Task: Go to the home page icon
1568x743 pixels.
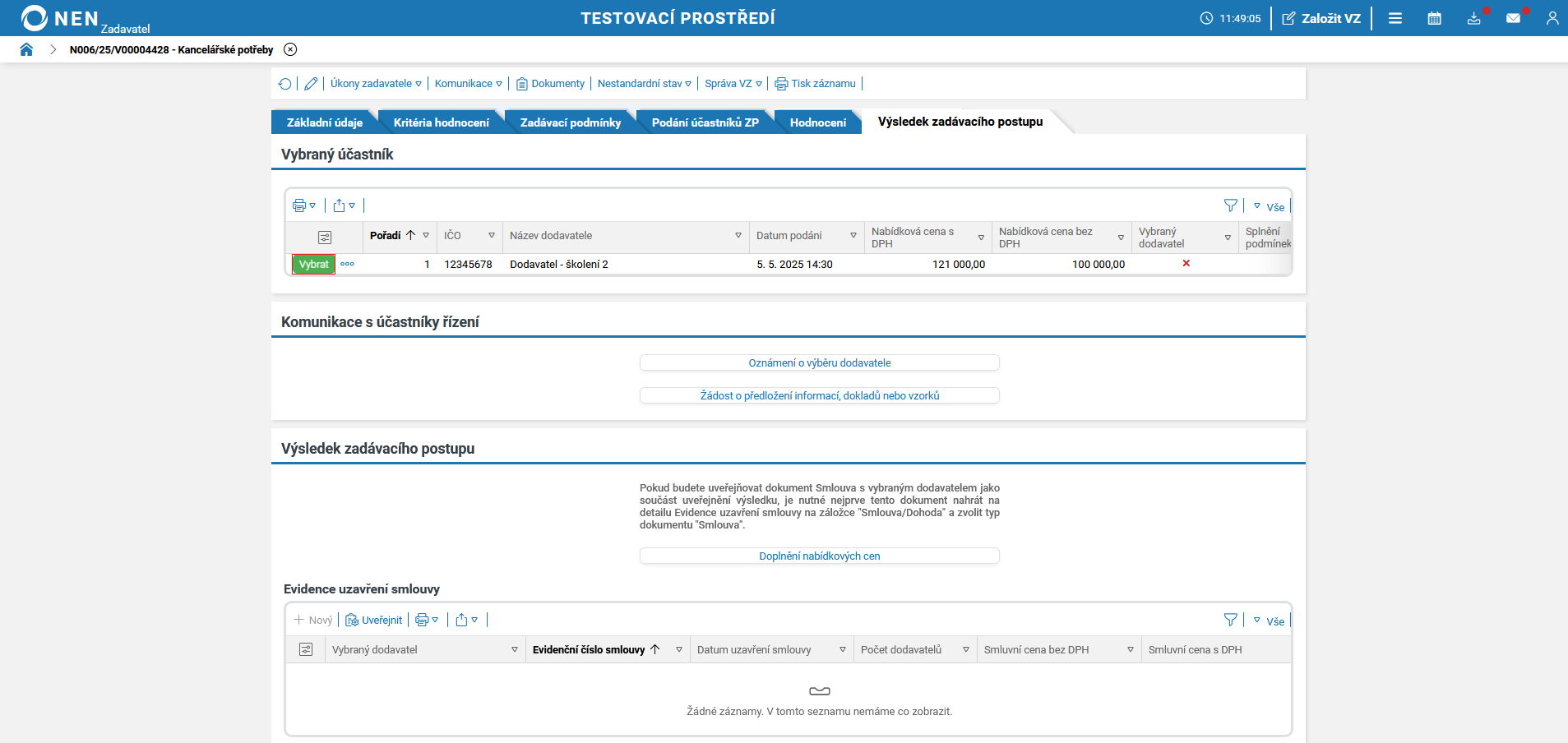Action: click(26, 49)
